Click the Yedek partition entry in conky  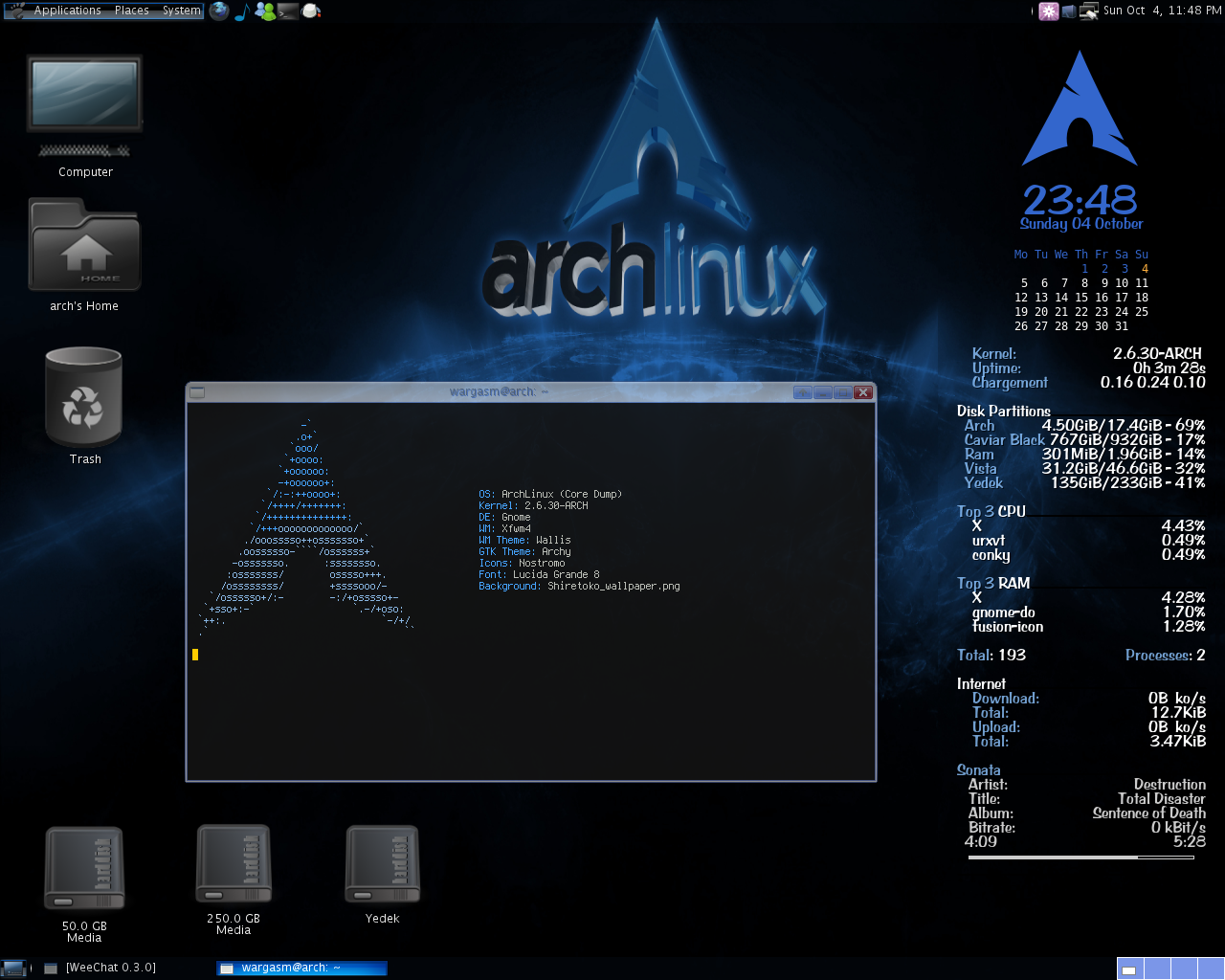coord(1084,483)
